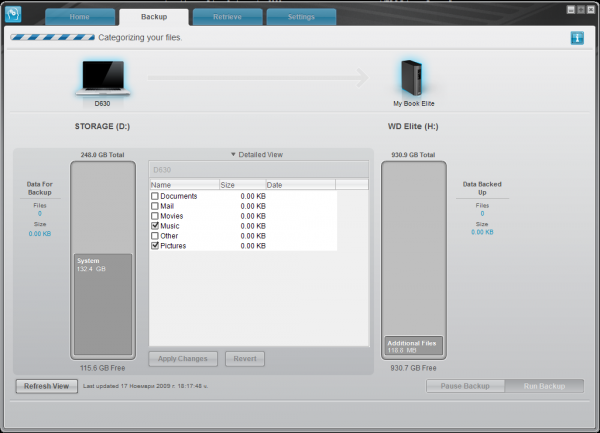Sort by the Size column header
Viewport: 600px width, 433px height.
[x=243, y=185]
